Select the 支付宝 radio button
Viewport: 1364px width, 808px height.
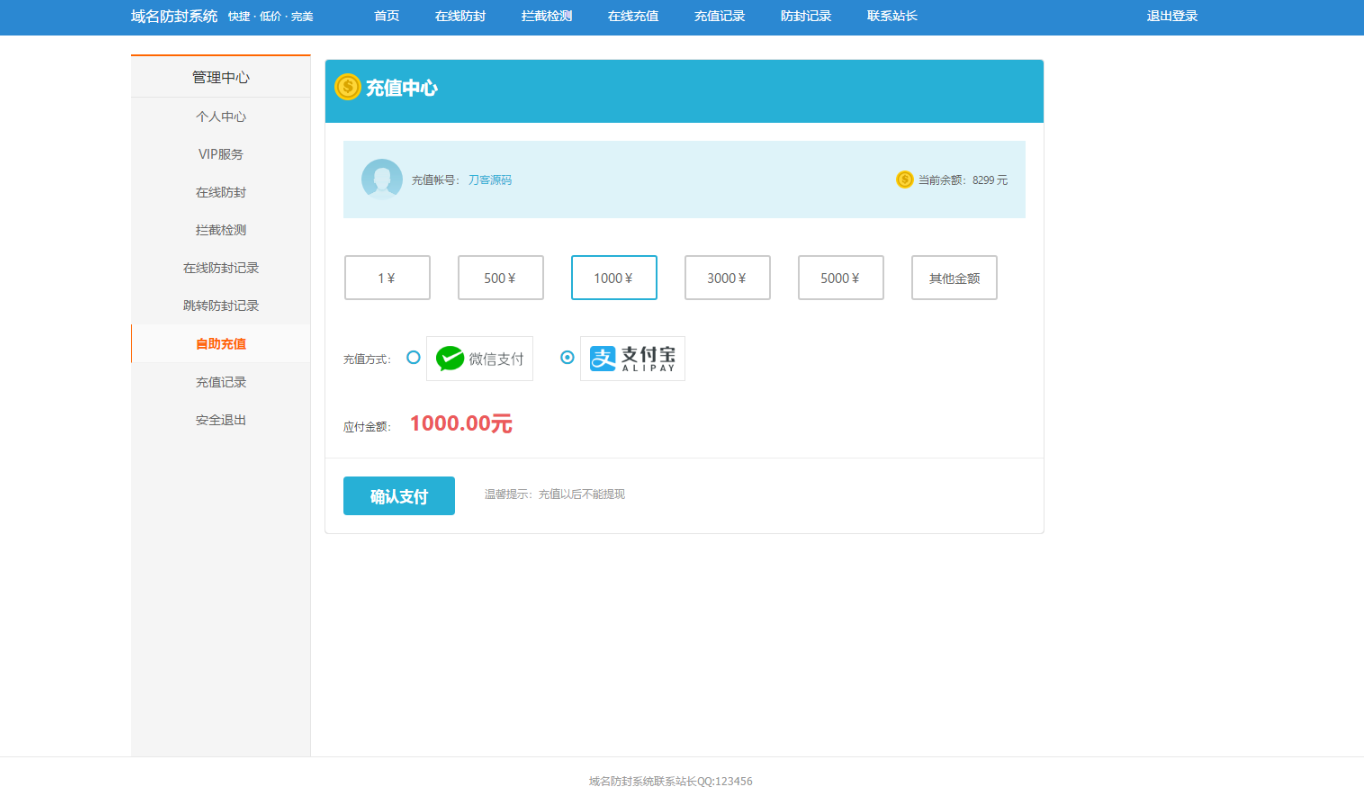coord(567,357)
